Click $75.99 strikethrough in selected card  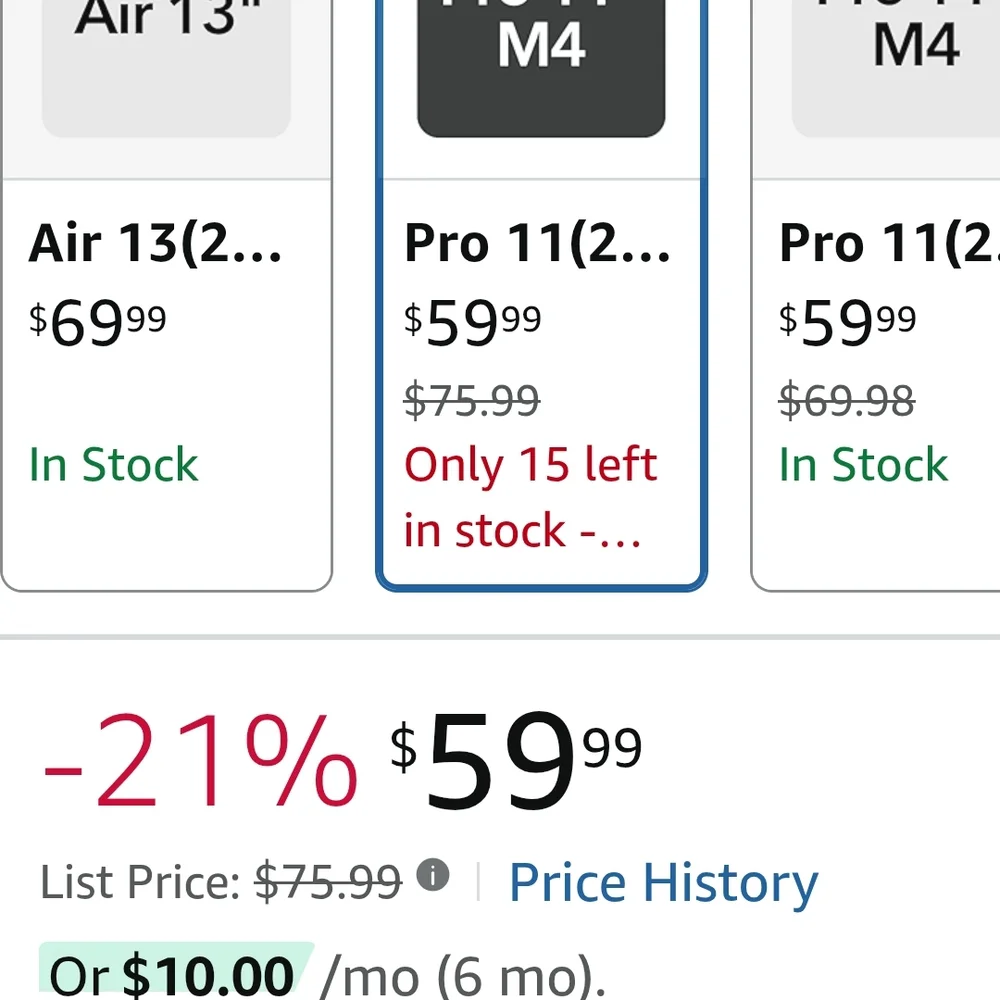pyautogui.click(x=472, y=401)
